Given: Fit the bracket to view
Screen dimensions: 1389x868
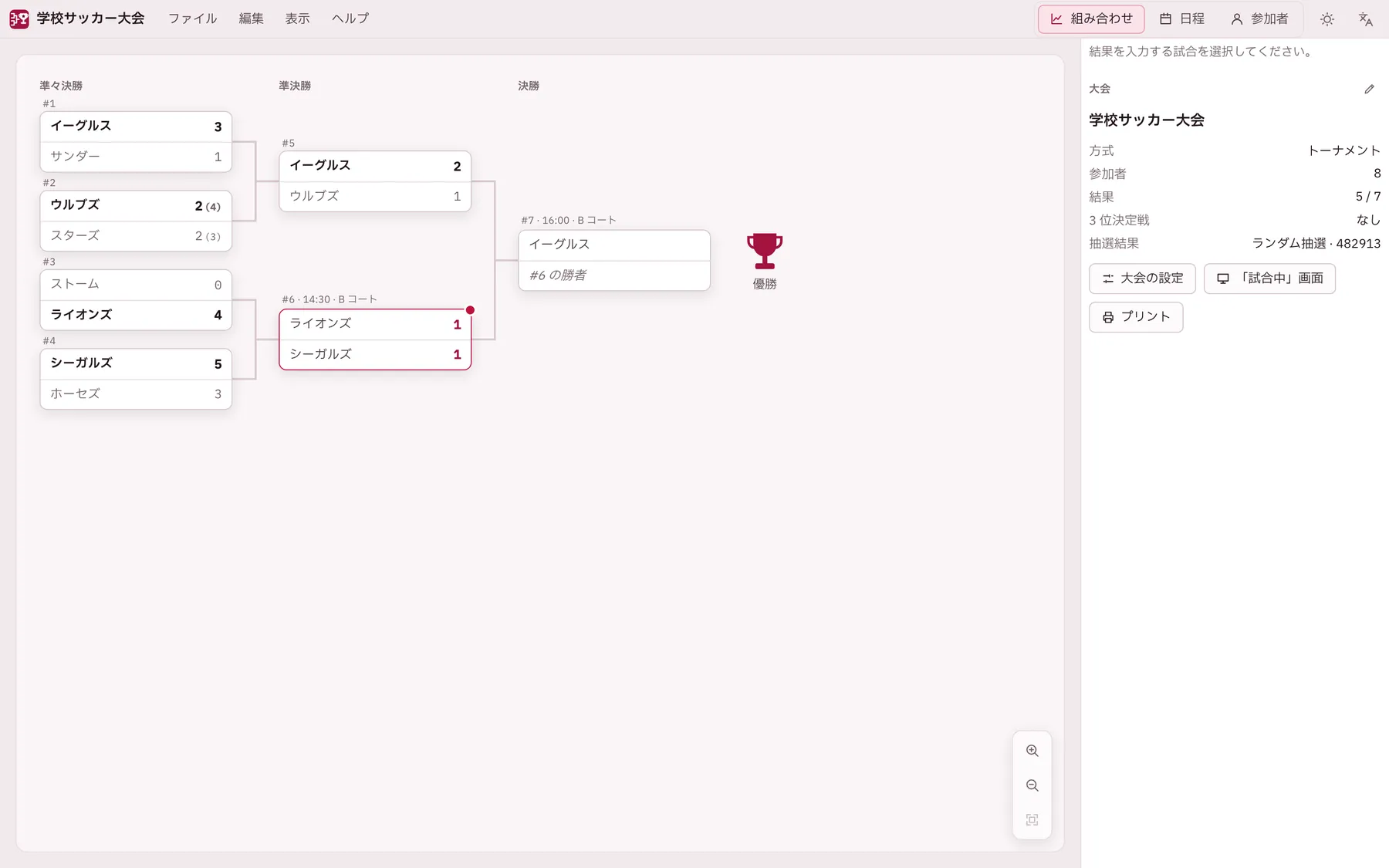Looking at the screenshot, I should (1032, 820).
